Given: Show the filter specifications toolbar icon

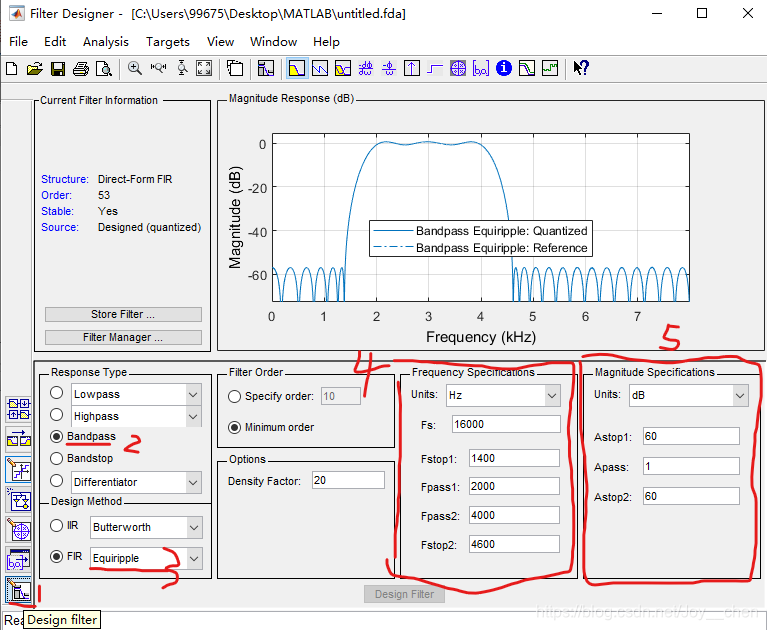Looking at the screenshot, I should click(x=266, y=68).
